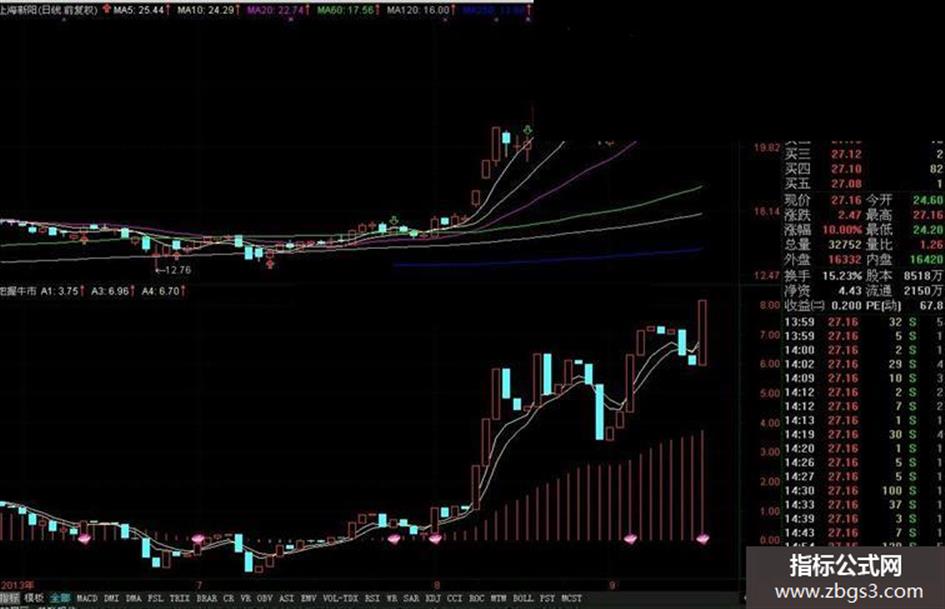Click the green down-arrow marker above latest candle

click(x=528, y=130)
